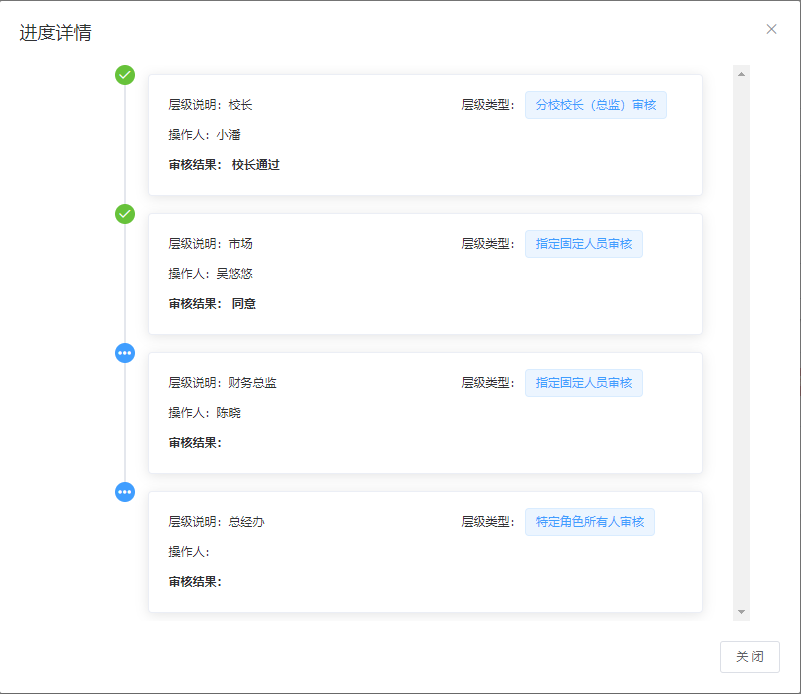Click the scrollbar down arrow
801x694 pixels.
point(741,611)
